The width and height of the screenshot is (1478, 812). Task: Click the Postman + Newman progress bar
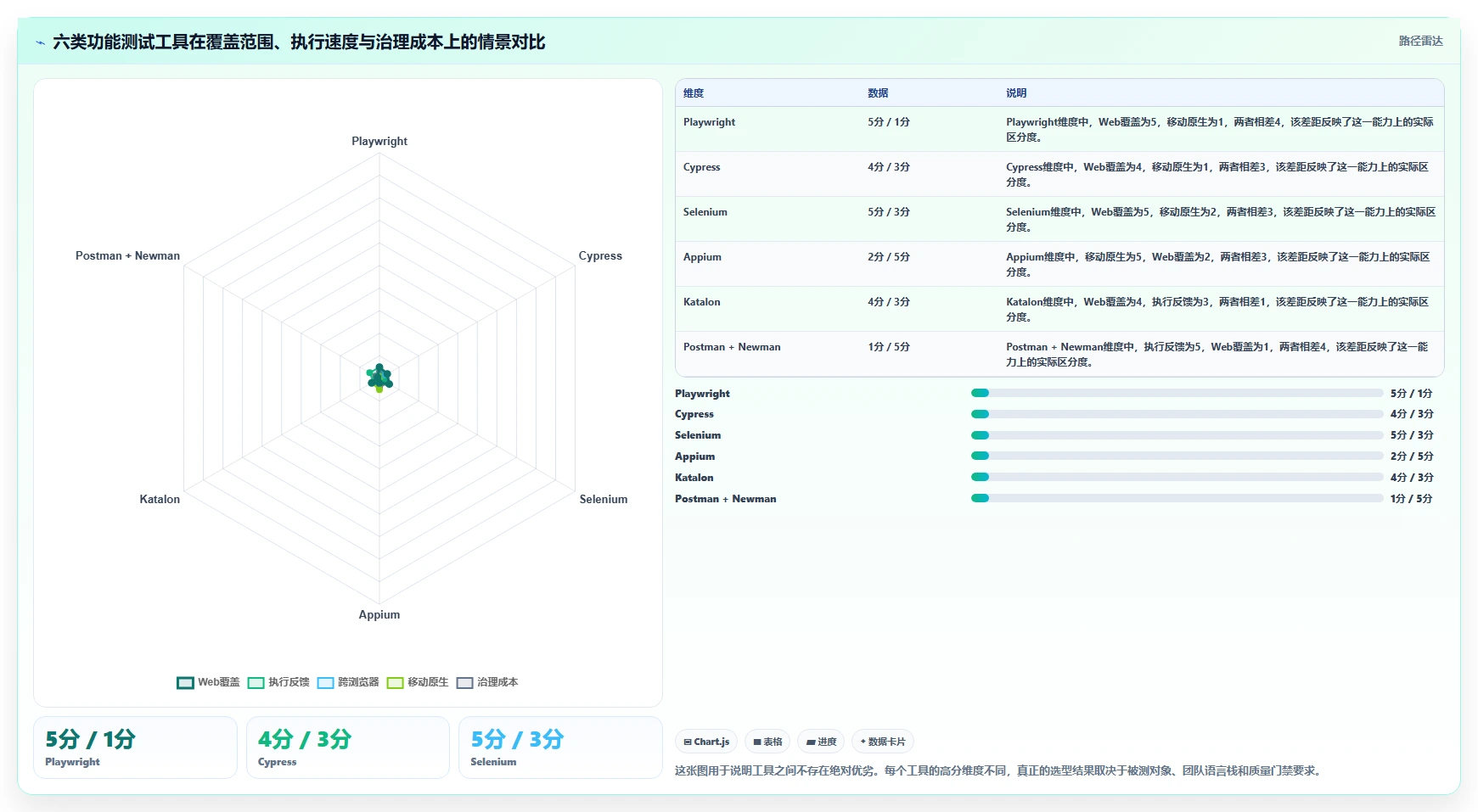(x=1177, y=499)
